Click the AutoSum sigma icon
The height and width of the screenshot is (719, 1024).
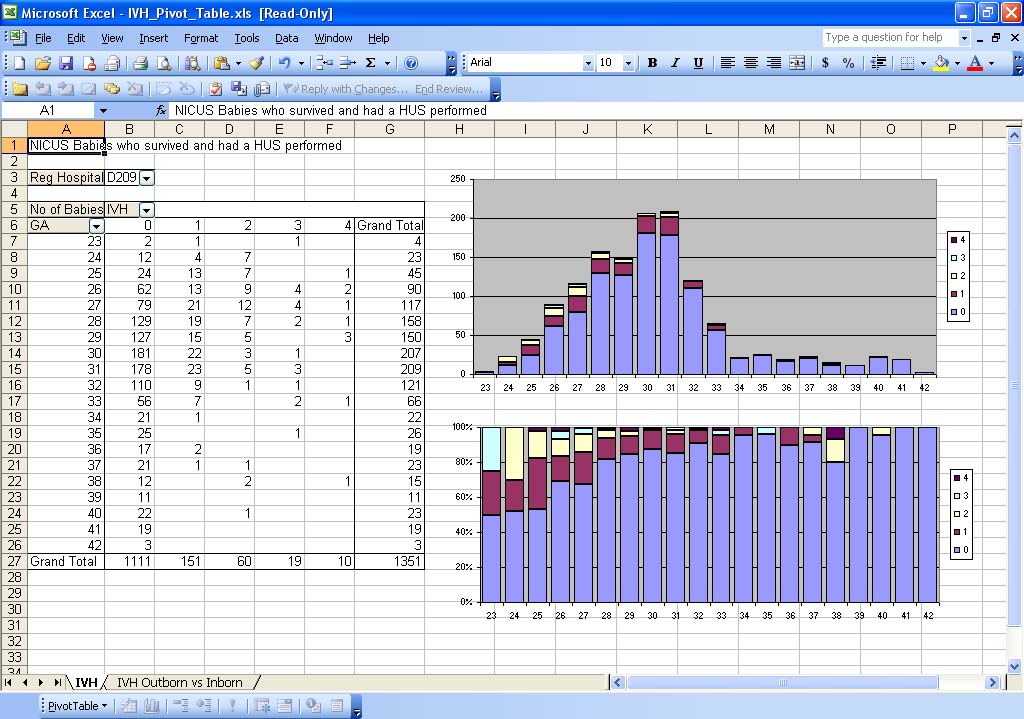[x=371, y=63]
